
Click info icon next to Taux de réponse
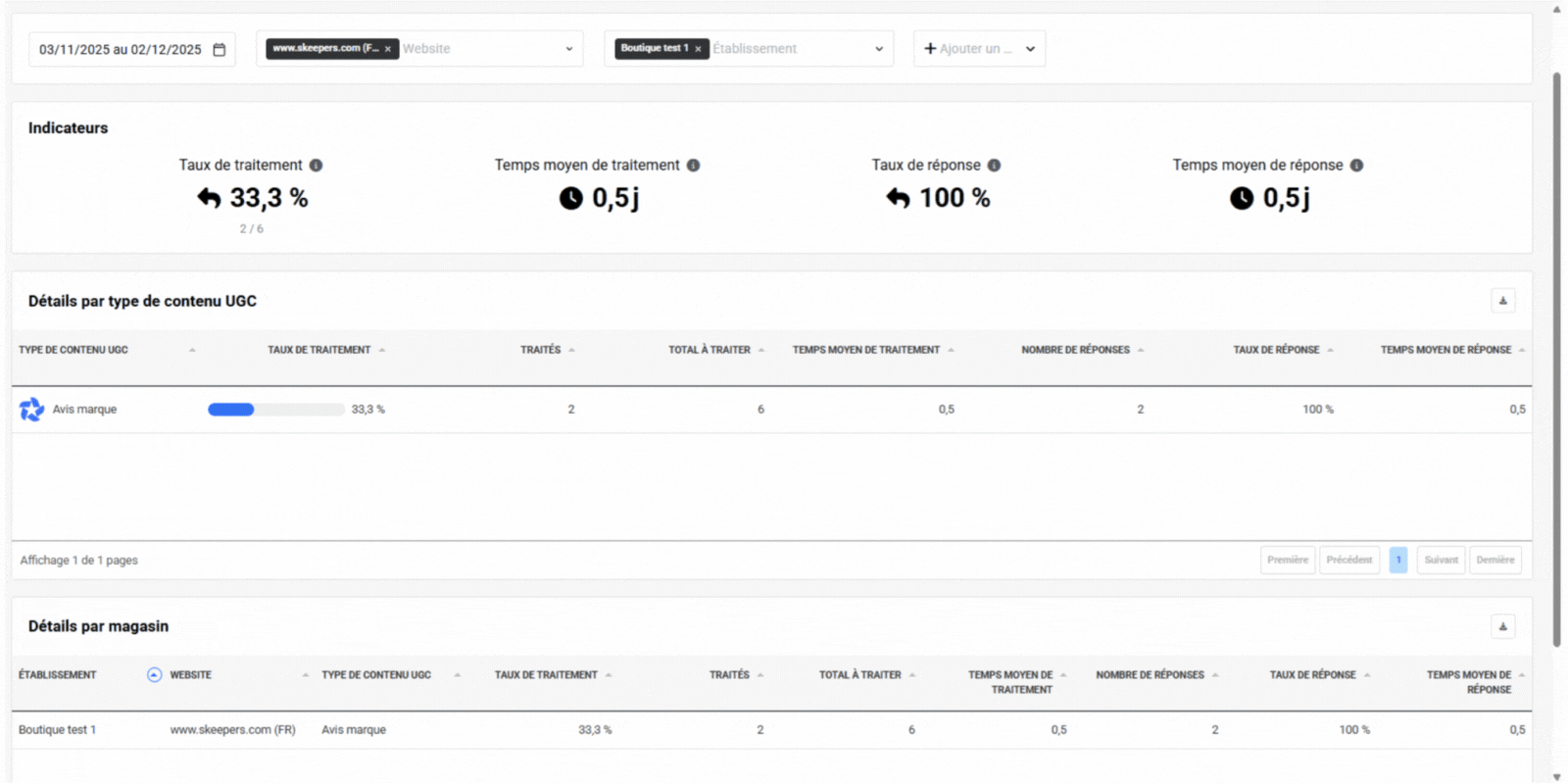pos(994,166)
